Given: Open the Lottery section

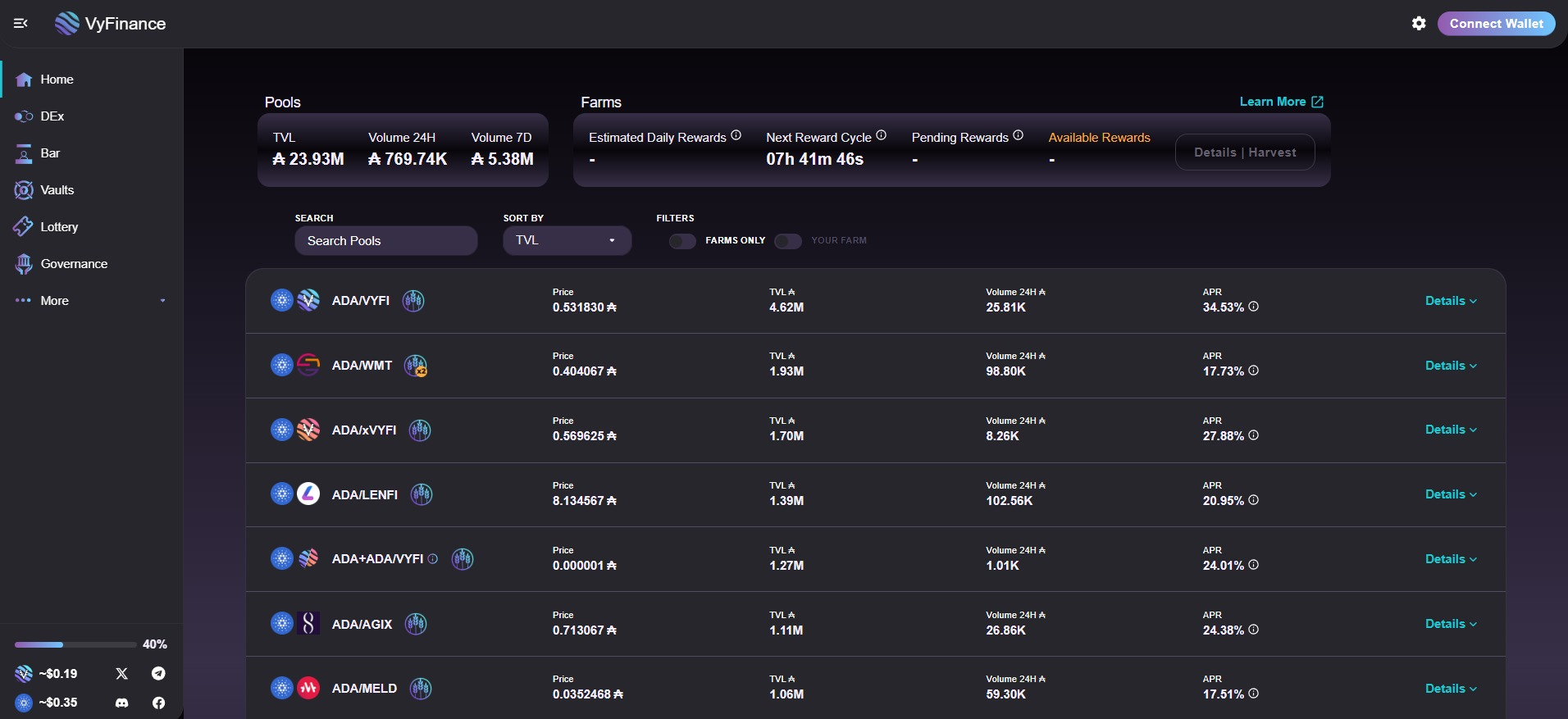Looking at the screenshot, I should click(x=59, y=227).
